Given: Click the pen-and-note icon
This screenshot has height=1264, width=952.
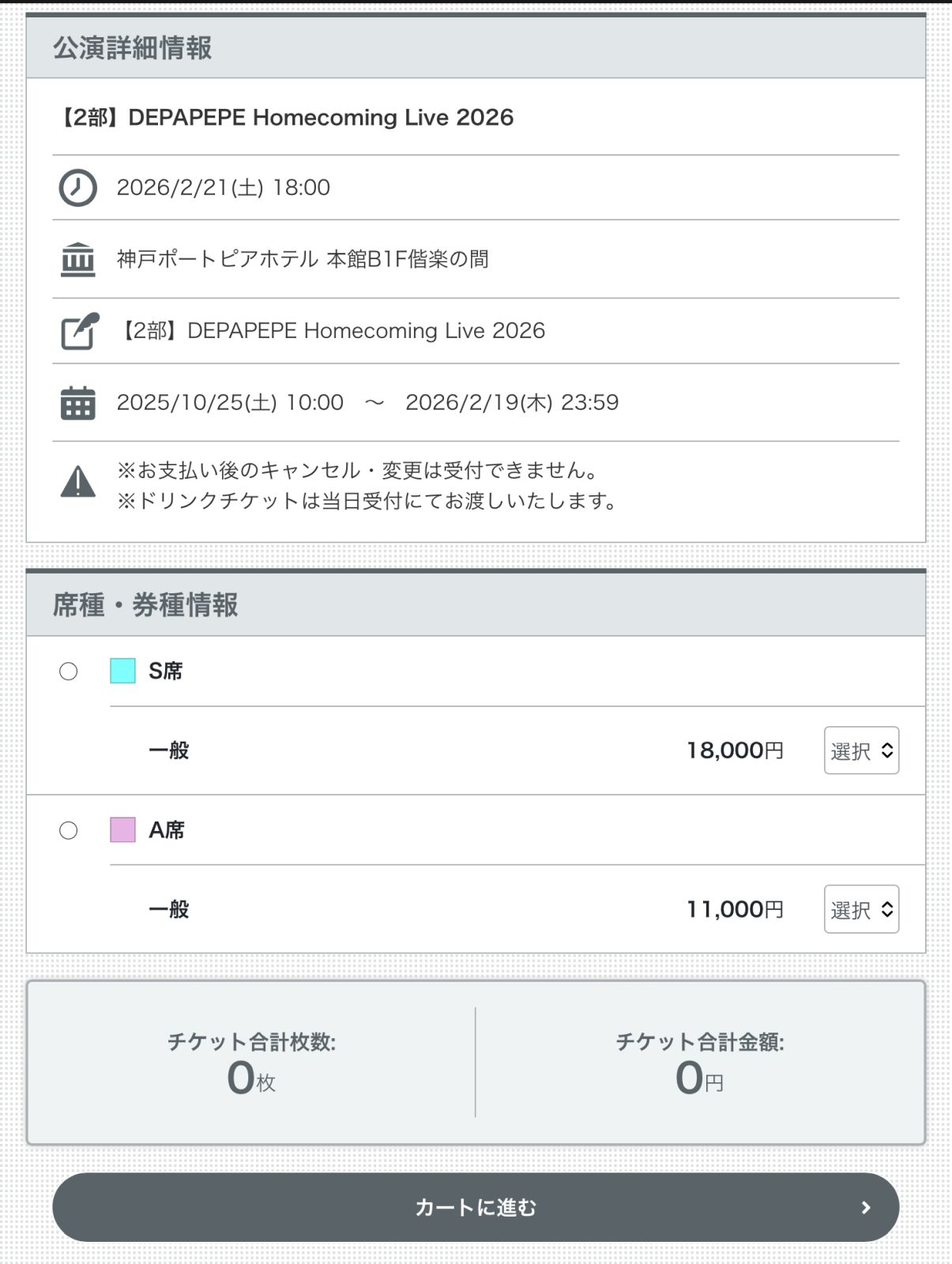Looking at the screenshot, I should (x=80, y=331).
